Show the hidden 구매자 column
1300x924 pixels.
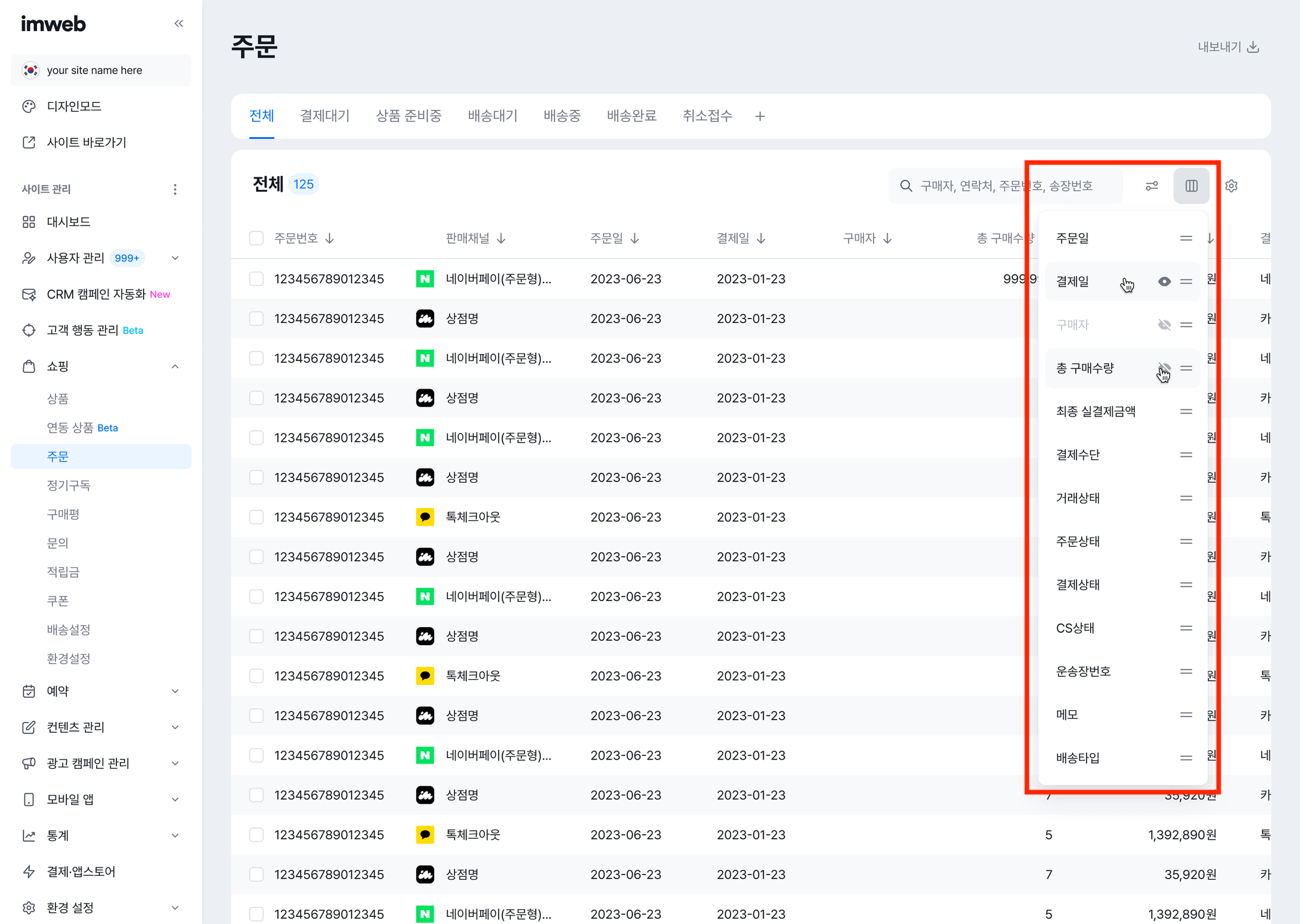(x=1164, y=325)
